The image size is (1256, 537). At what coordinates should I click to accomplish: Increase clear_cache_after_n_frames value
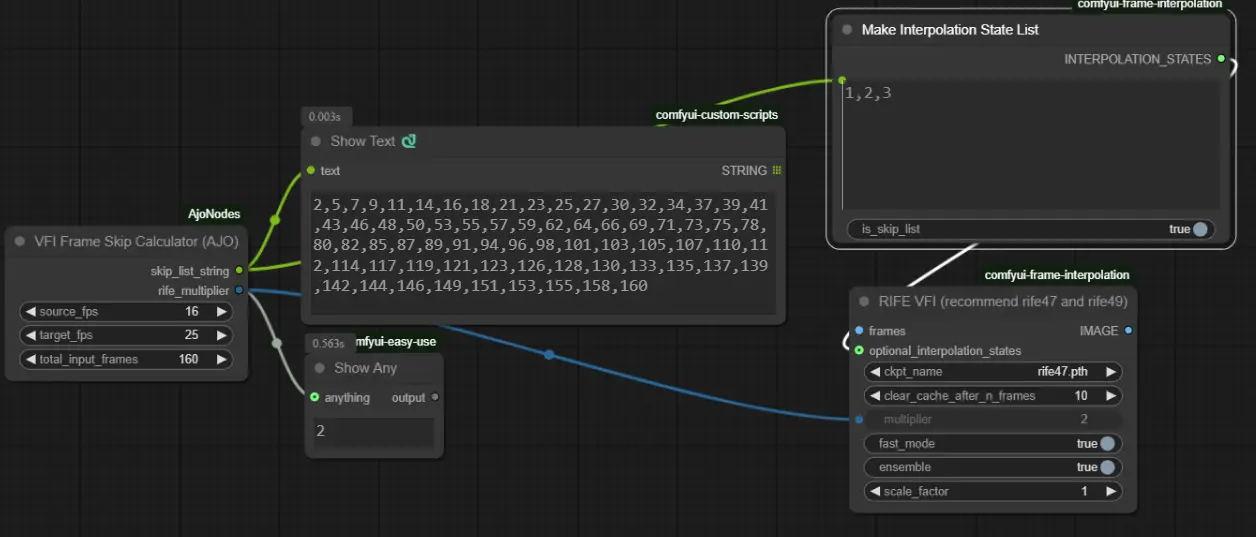[1110, 396]
